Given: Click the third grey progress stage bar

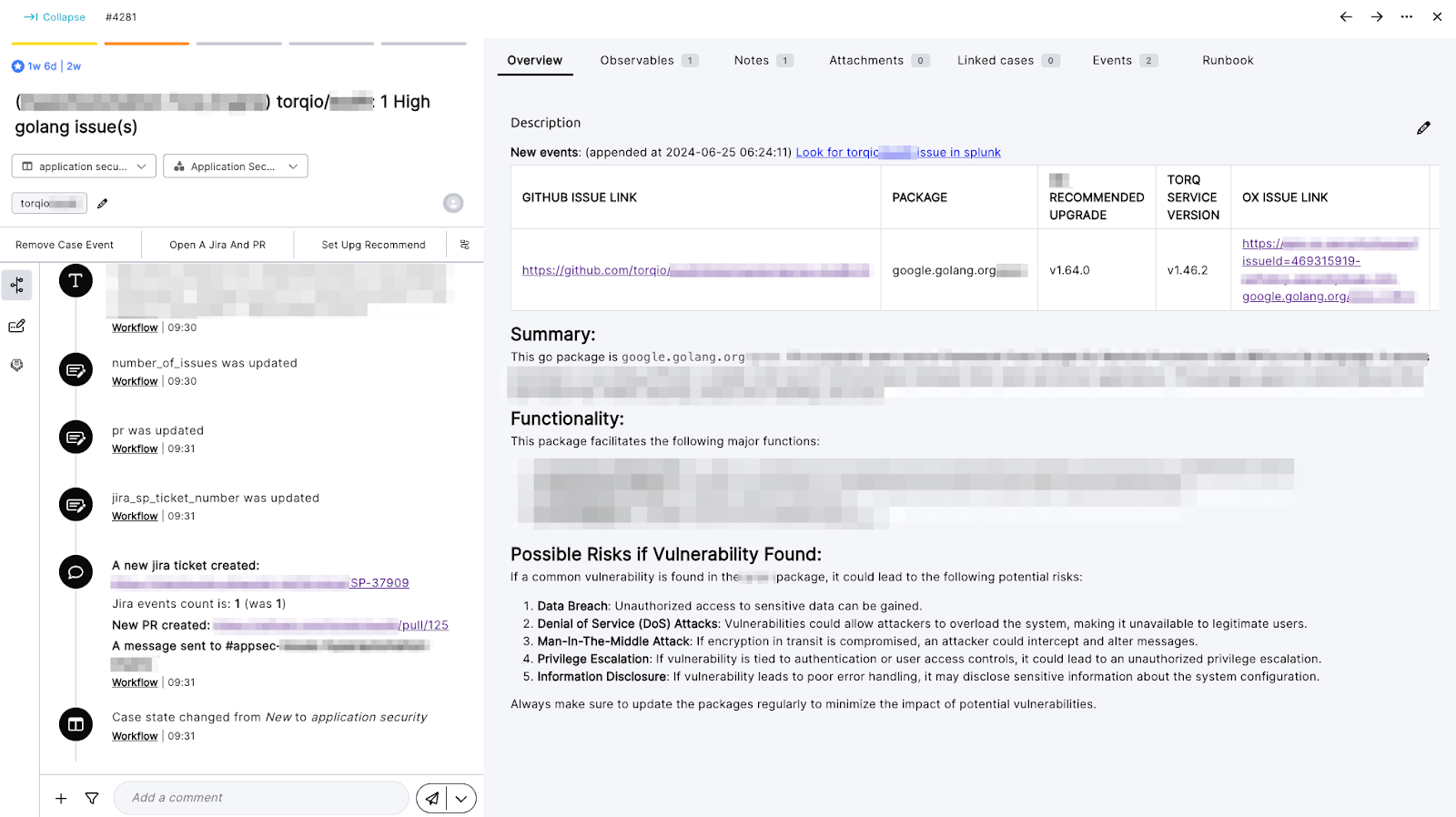Looking at the screenshot, I should pos(239,44).
